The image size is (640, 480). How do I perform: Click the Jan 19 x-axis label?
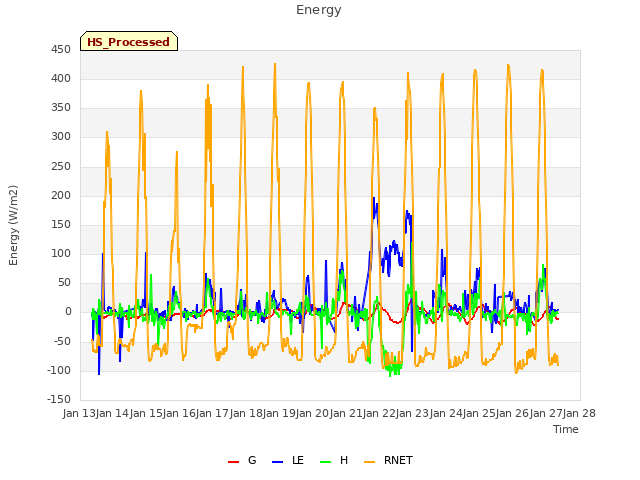pos(279,414)
